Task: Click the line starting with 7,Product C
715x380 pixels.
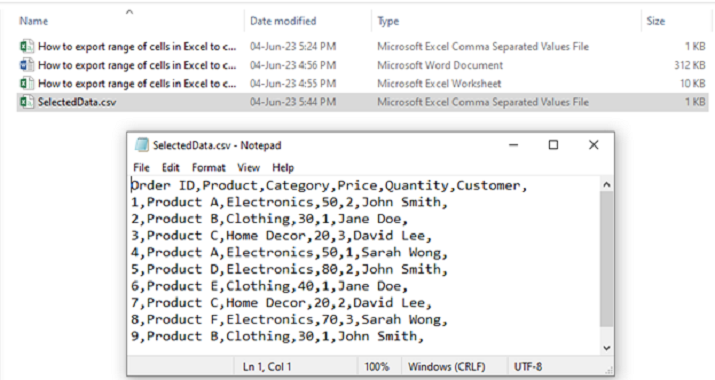Action: click(x=281, y=302)
